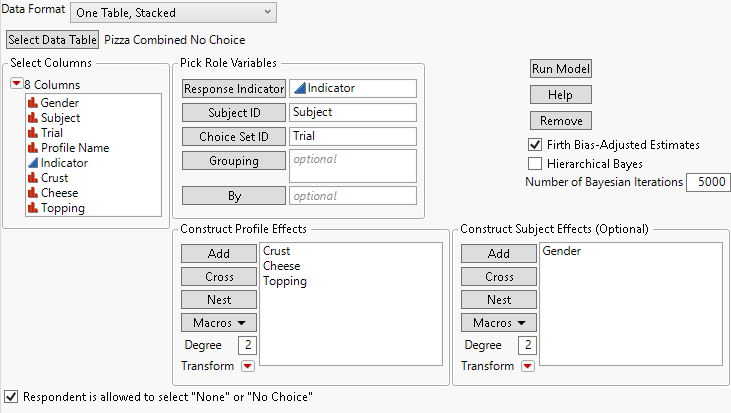Image resolution: width=731 pixels, height=413 pixels.
Task: Click the Crust column type icon
Action: [x=33, y=178]
